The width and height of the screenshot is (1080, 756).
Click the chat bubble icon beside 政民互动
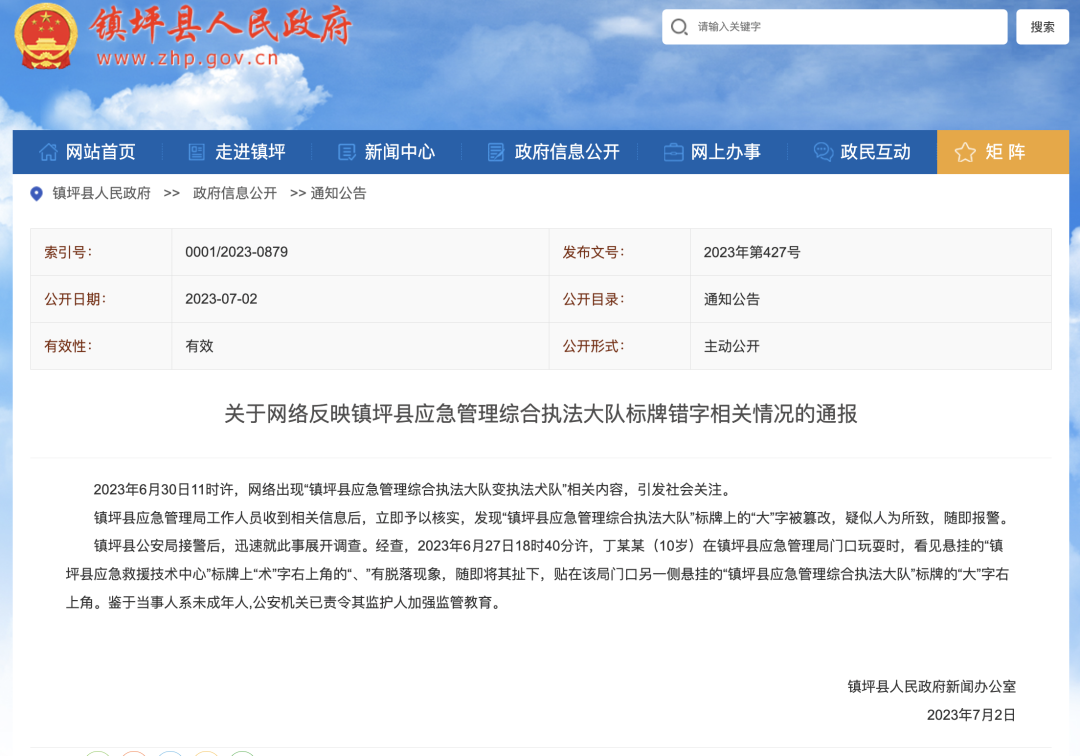point(823,152)
